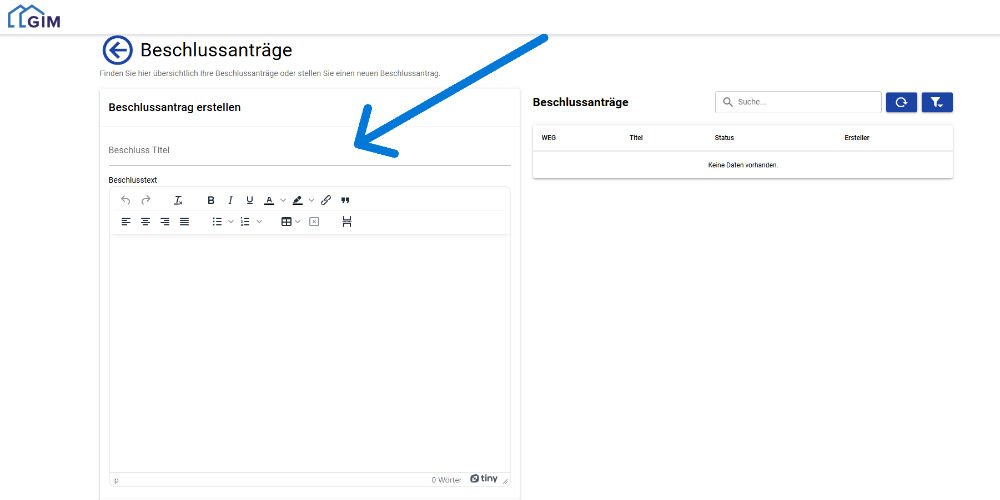Apply underline formatting in editor
The height and width of the screenshot is (500, 1000).
(x=250, y=200)
